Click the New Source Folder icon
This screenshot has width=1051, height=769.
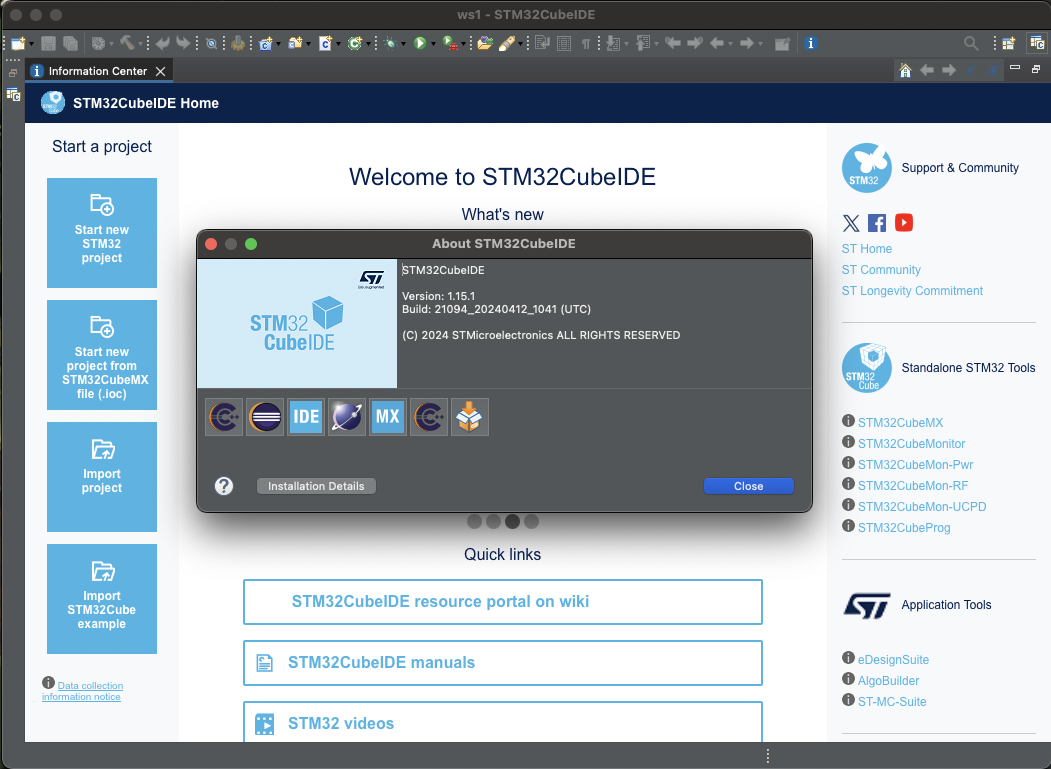(294, 44)
